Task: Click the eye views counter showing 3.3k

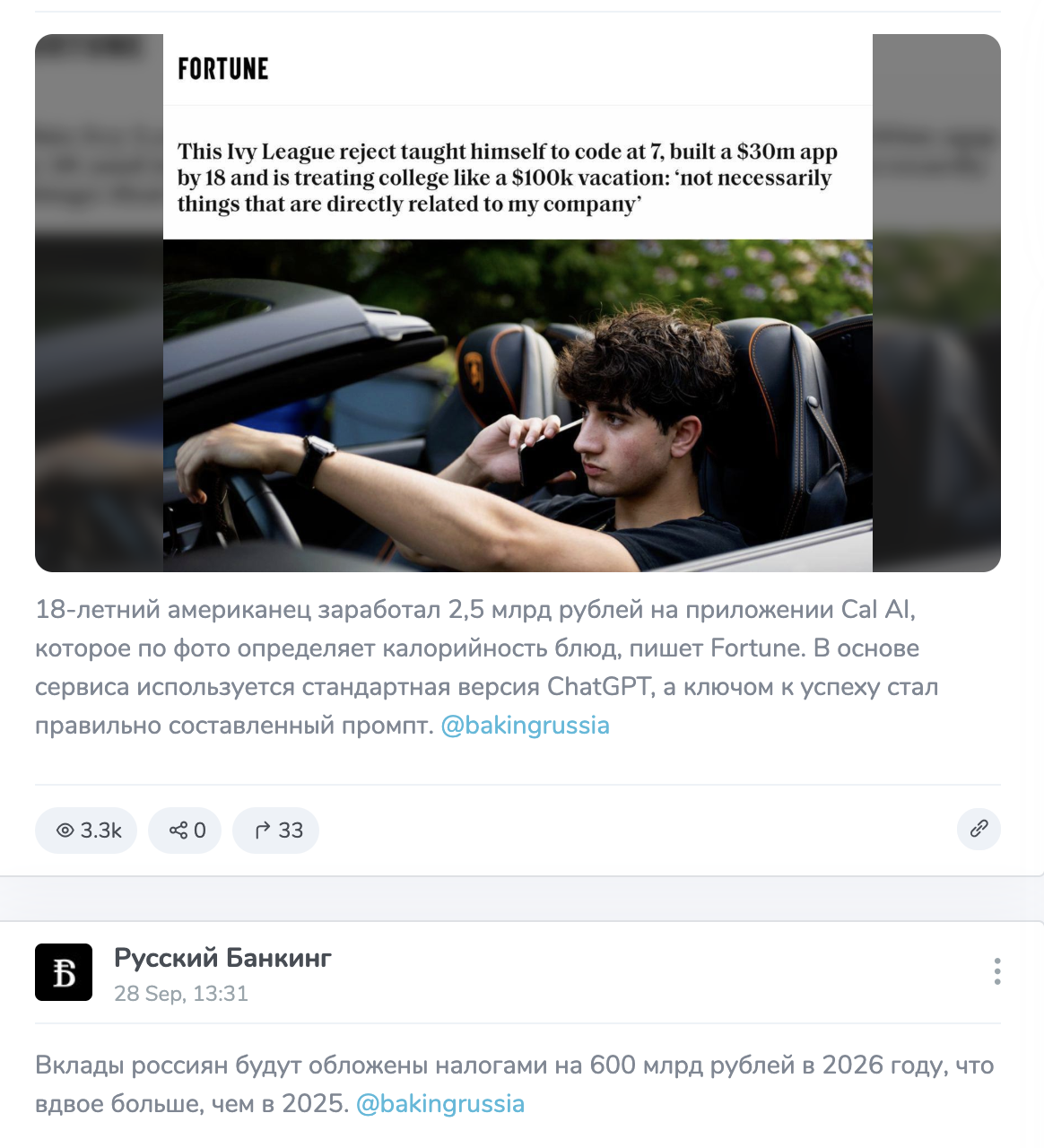Action: pyautogui.click(x=86, y=830)
